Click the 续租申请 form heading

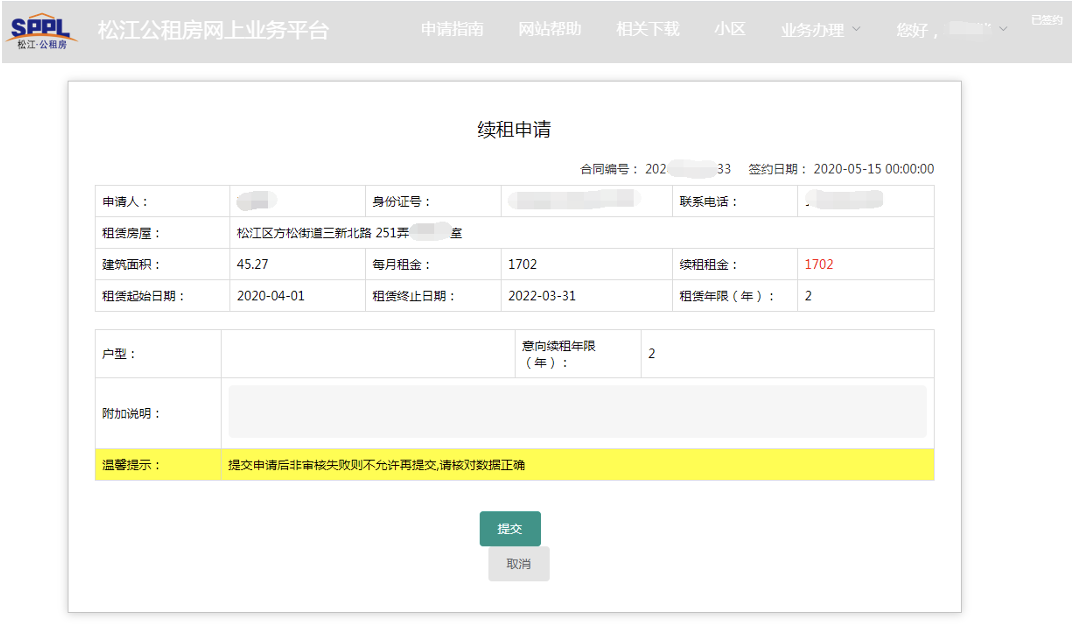pyautogui.click(x=514, y=130)
